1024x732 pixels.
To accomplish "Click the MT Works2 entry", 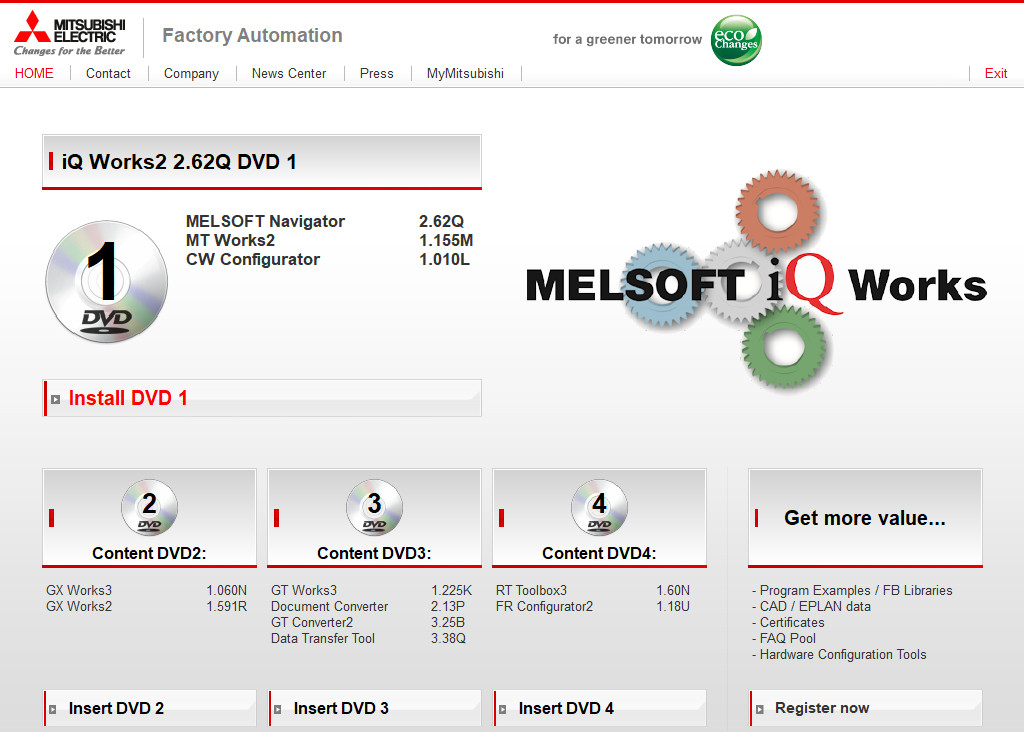I will (x=231, y=240).
